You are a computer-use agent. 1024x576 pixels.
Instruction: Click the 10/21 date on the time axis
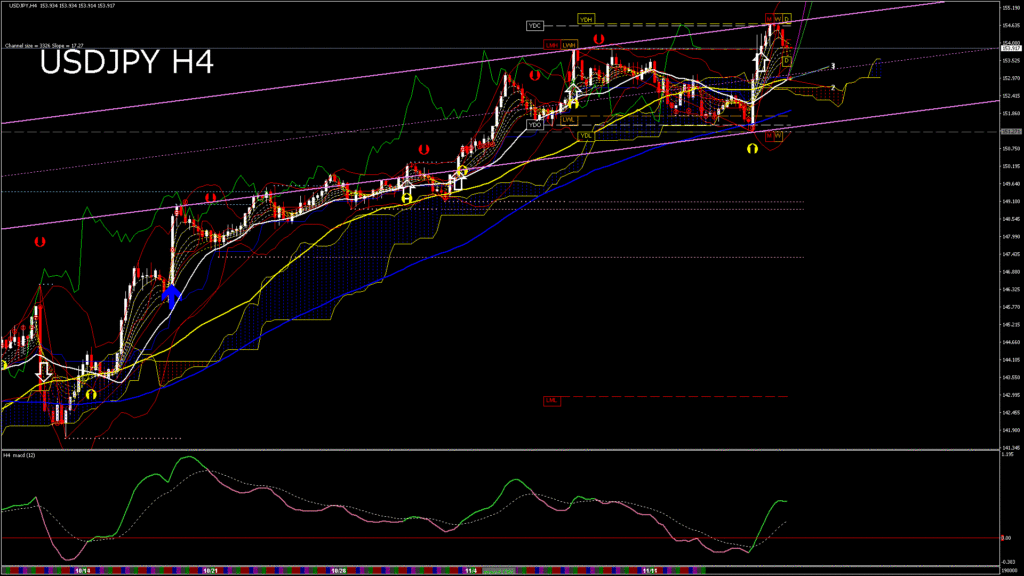point(210,571)
